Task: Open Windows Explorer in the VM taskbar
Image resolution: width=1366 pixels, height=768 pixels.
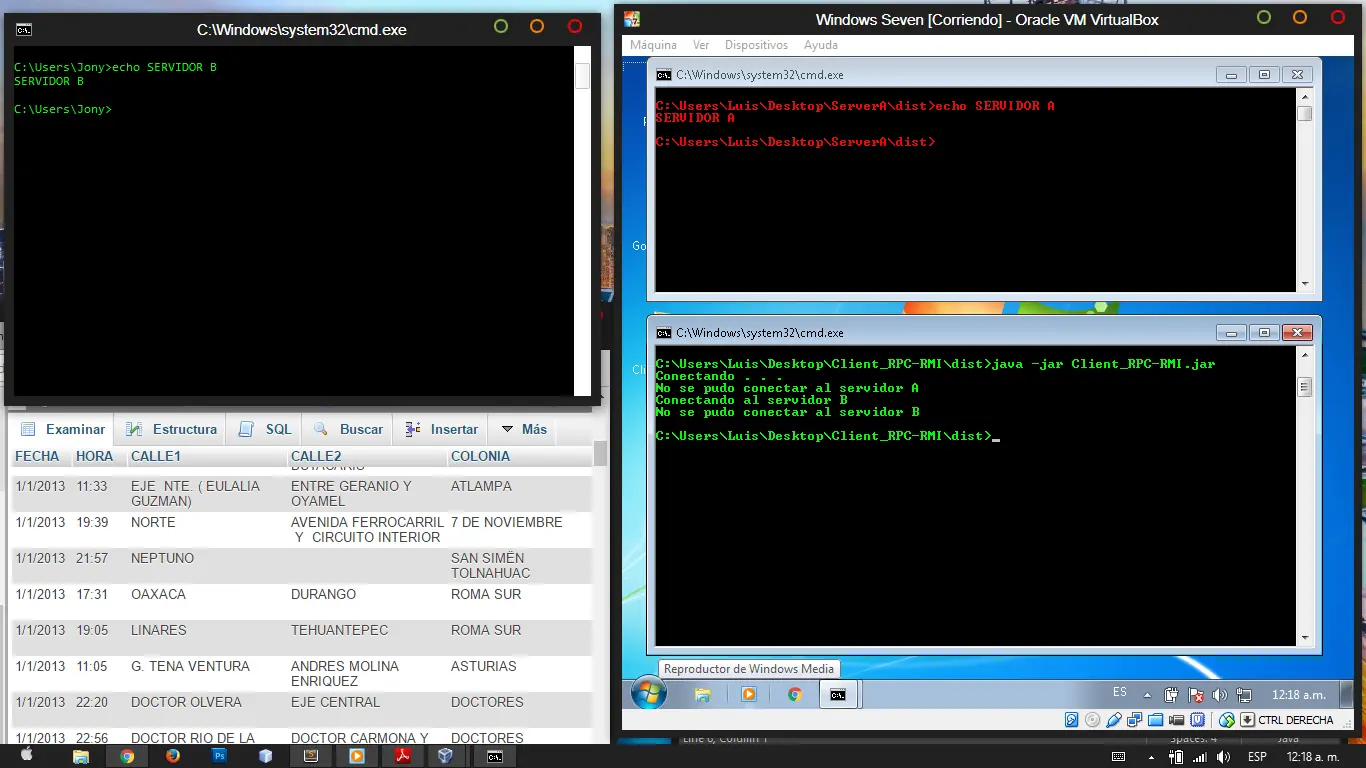Action: 703,694
